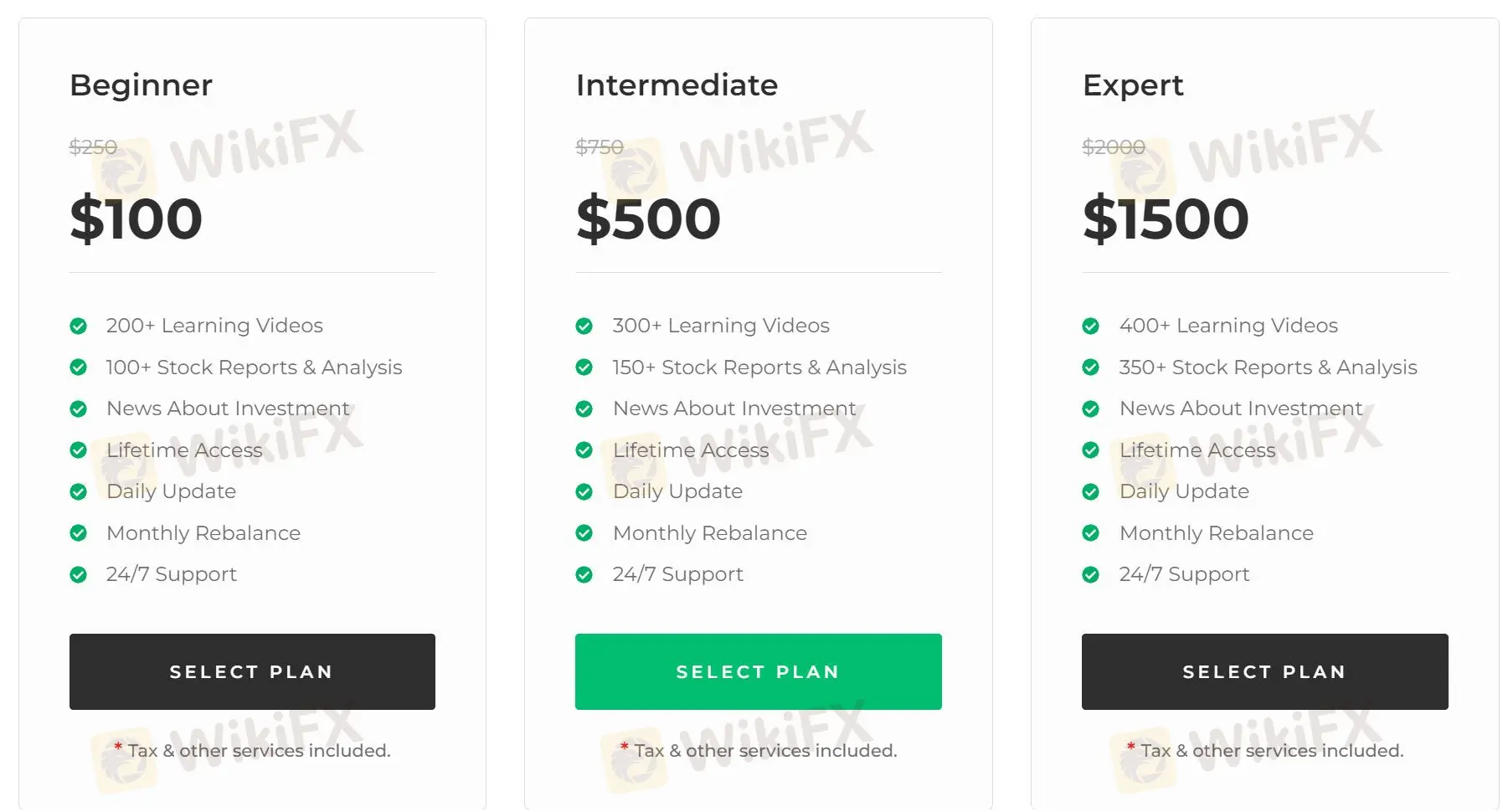Click Select Plan button for Beginner
Screen dimensions: 1503x812
click(252, 671)
